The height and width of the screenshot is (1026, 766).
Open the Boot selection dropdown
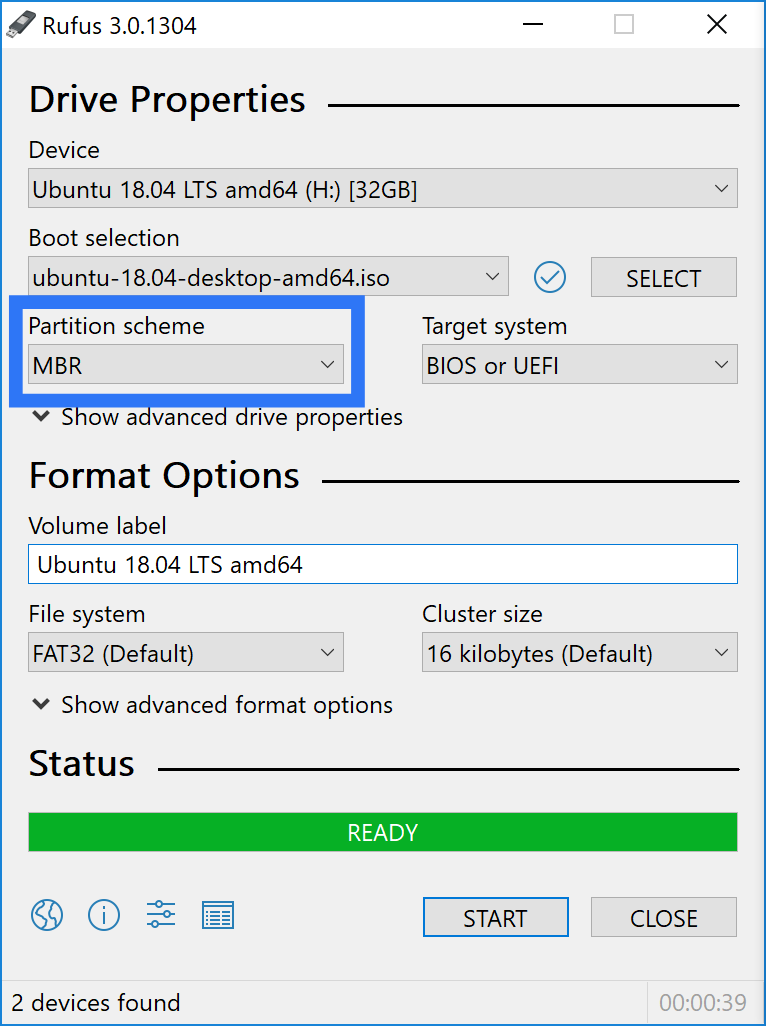click(x=268, y=277)
